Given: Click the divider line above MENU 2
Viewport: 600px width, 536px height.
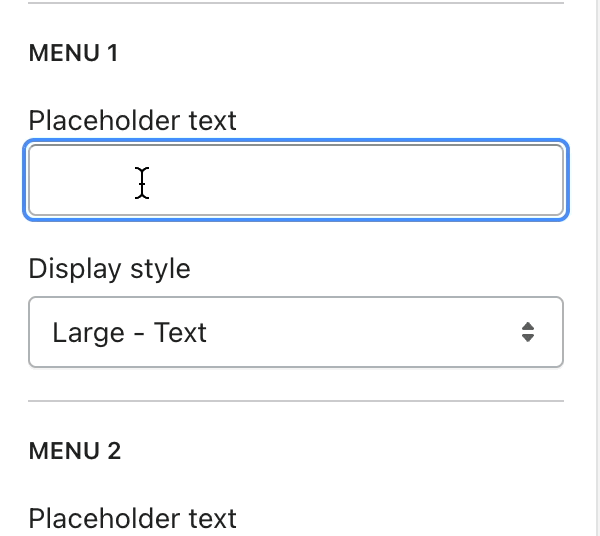Looking at the screenshot, I should pyautogui.click(x=296, y=402).
